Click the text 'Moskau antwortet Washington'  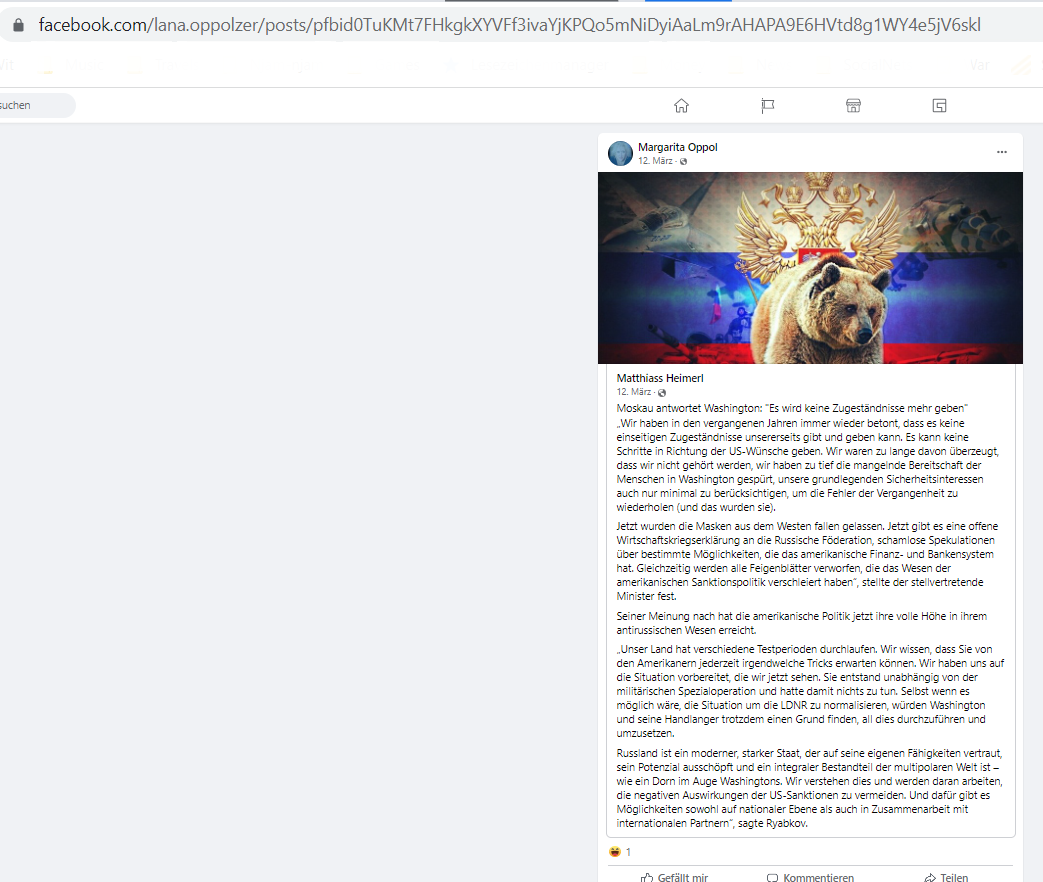click(688, 408)
